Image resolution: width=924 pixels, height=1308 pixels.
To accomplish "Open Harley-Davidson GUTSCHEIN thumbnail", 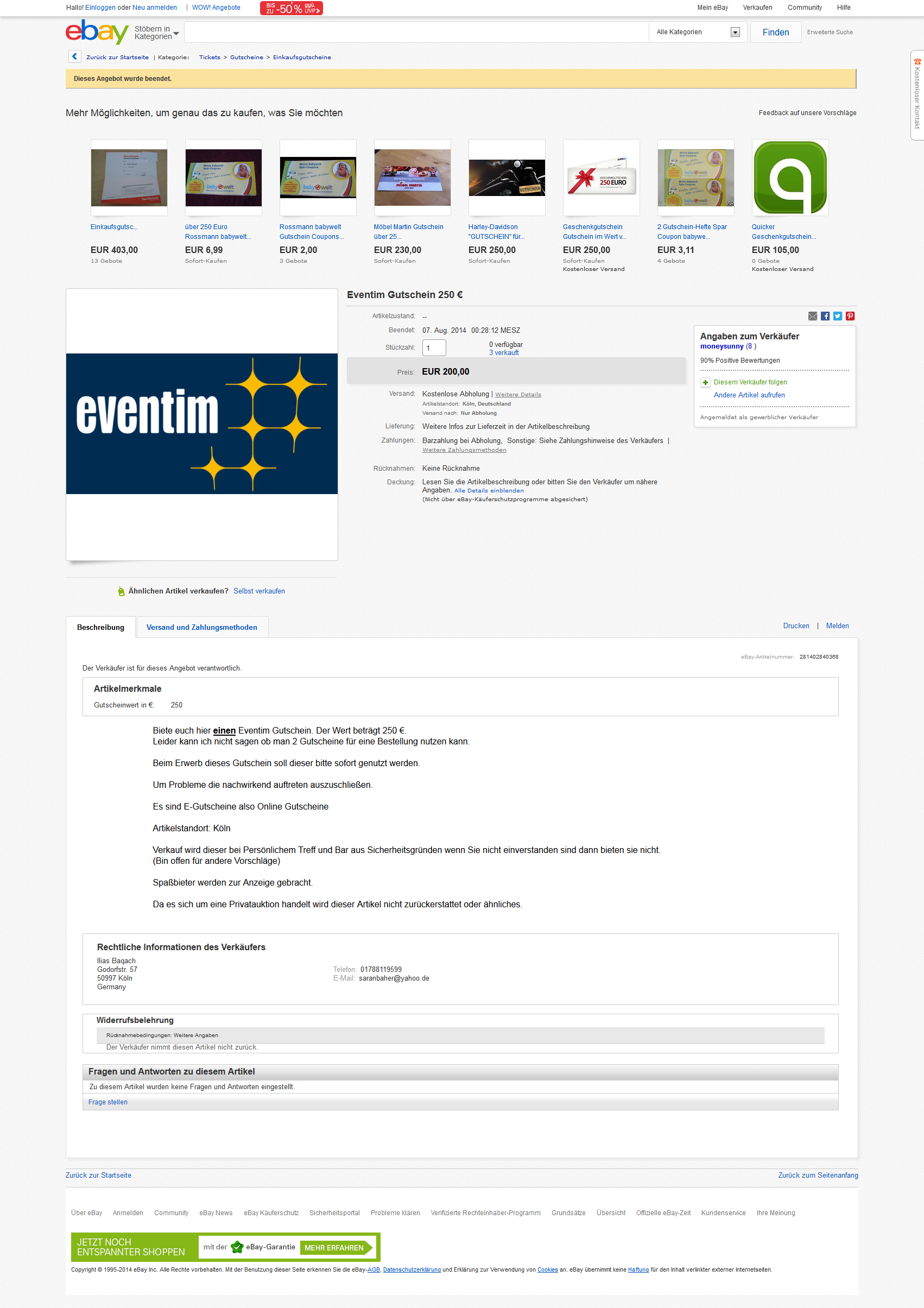I will 507,178.
